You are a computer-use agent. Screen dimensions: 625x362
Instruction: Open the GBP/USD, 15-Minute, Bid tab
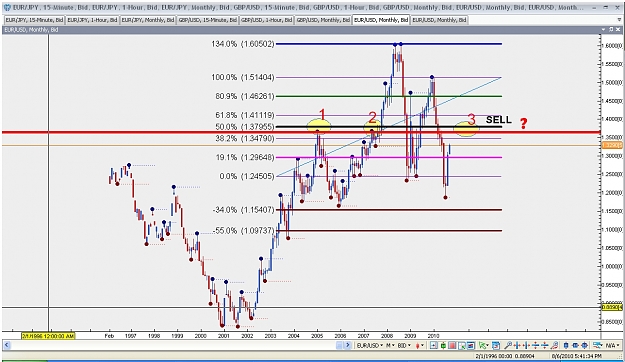click(x=208, y=20)
